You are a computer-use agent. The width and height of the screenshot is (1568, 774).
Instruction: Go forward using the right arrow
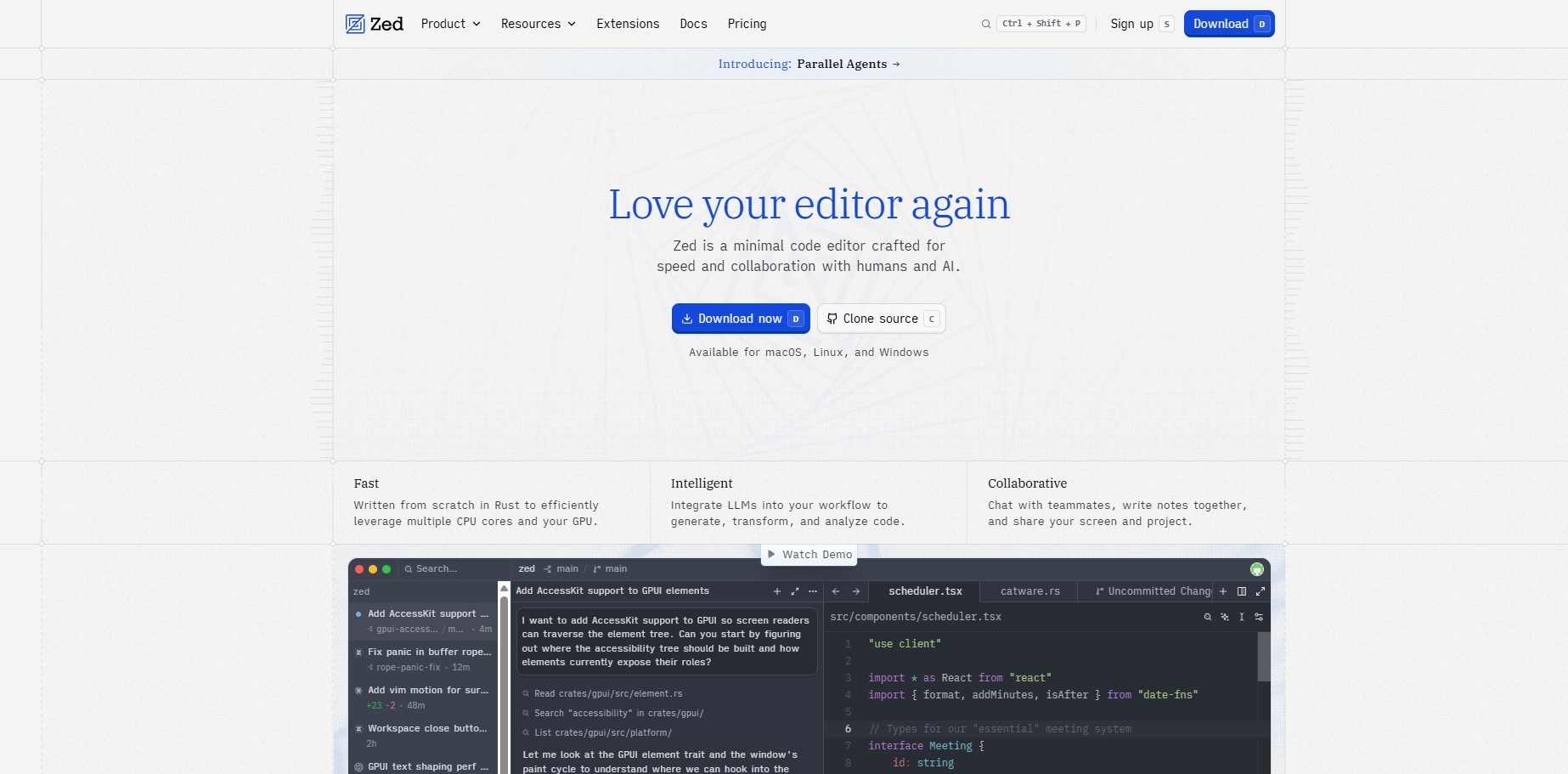click(856, 591)
